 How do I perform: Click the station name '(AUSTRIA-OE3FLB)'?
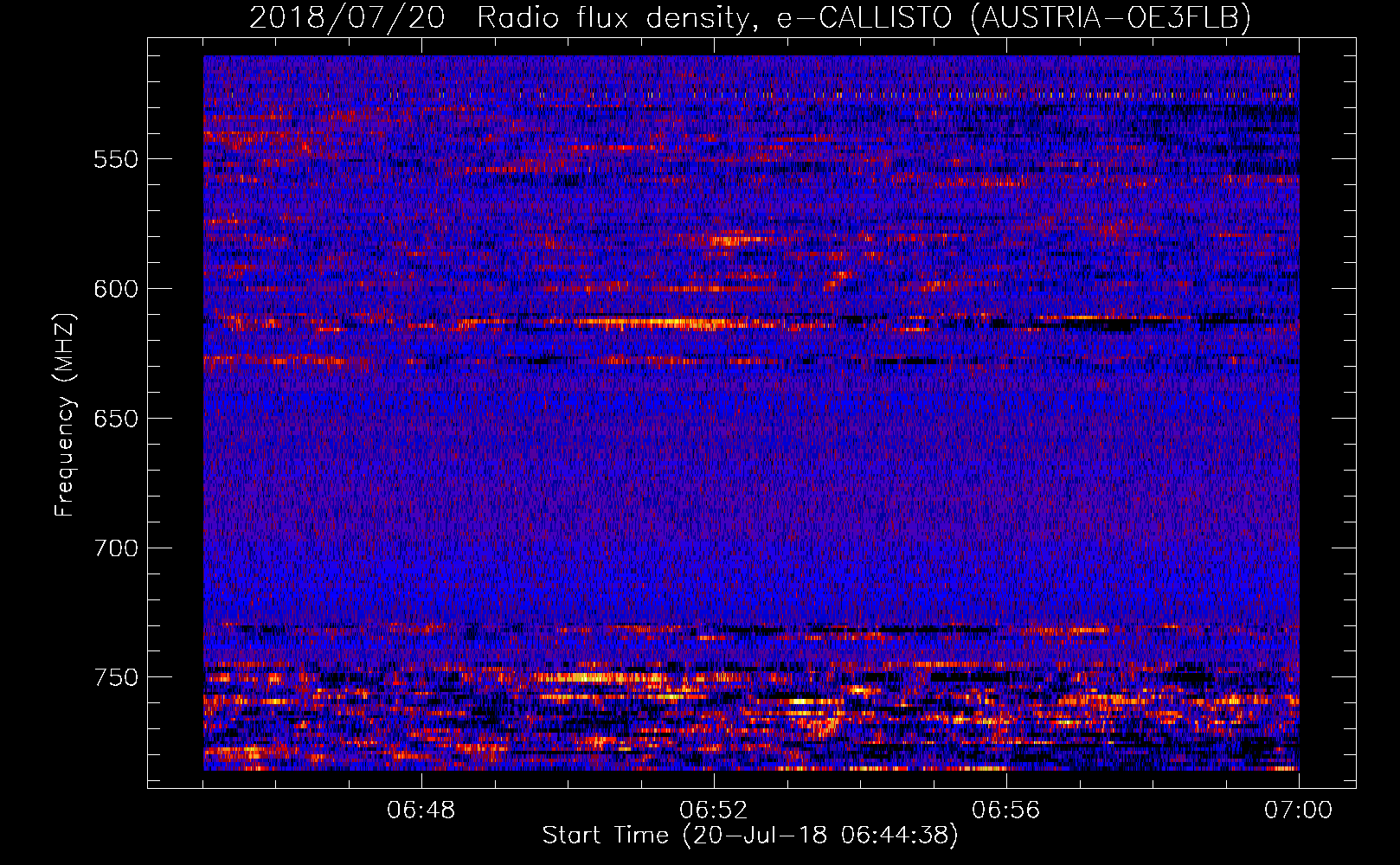point(1110,17)
